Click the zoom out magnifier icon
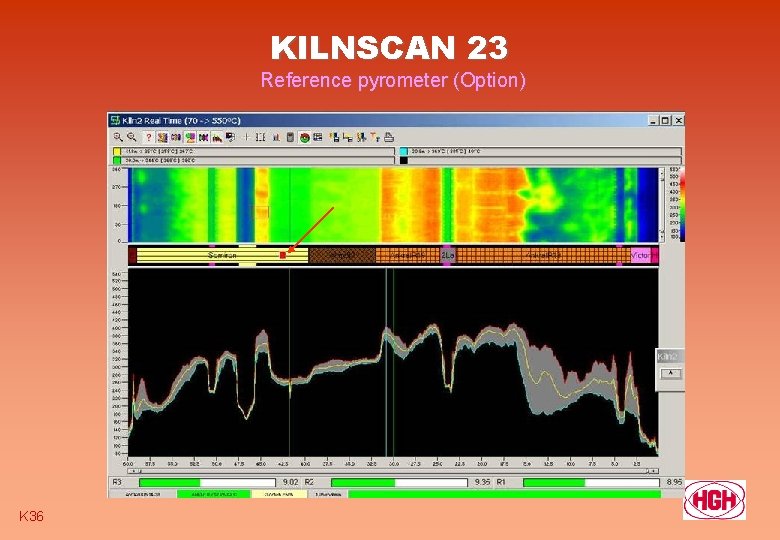Viewport: 780px width, 540px height. coord(132,137)
